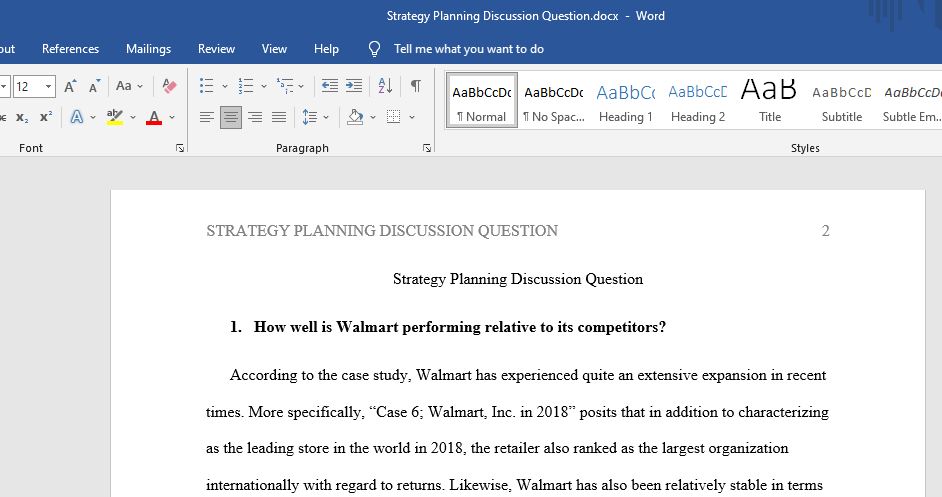Screen dimensions: 942x497
Task: Click Tell me what you want to do
Action: tap(469, 49)
